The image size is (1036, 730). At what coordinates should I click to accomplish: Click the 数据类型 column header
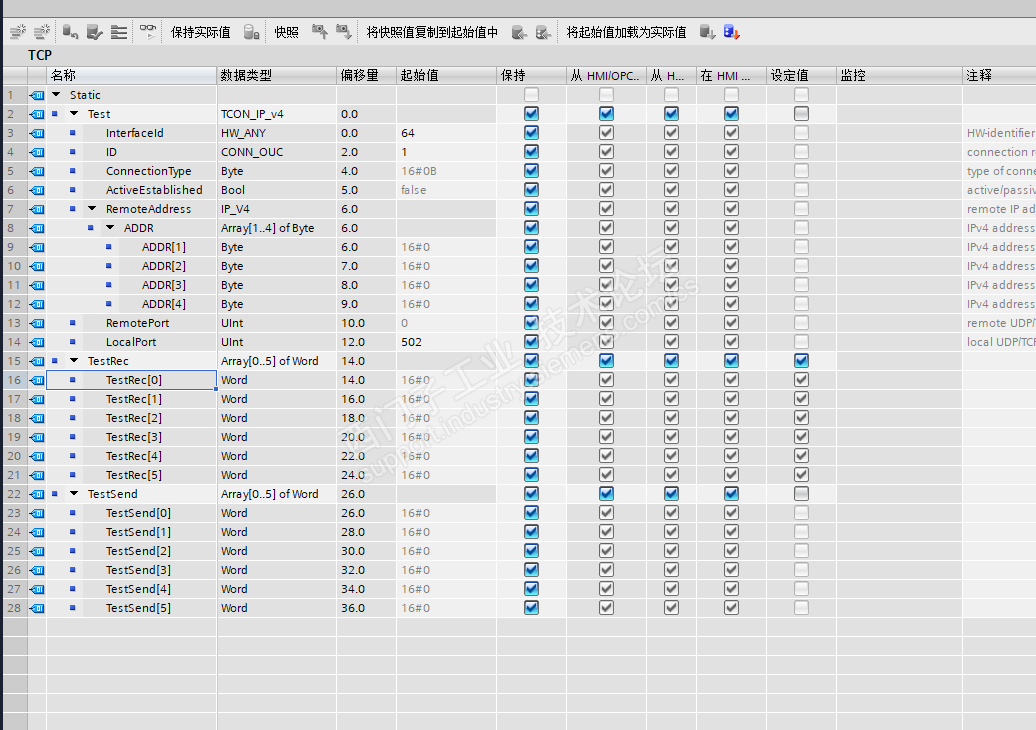click(x=277, y=75)
